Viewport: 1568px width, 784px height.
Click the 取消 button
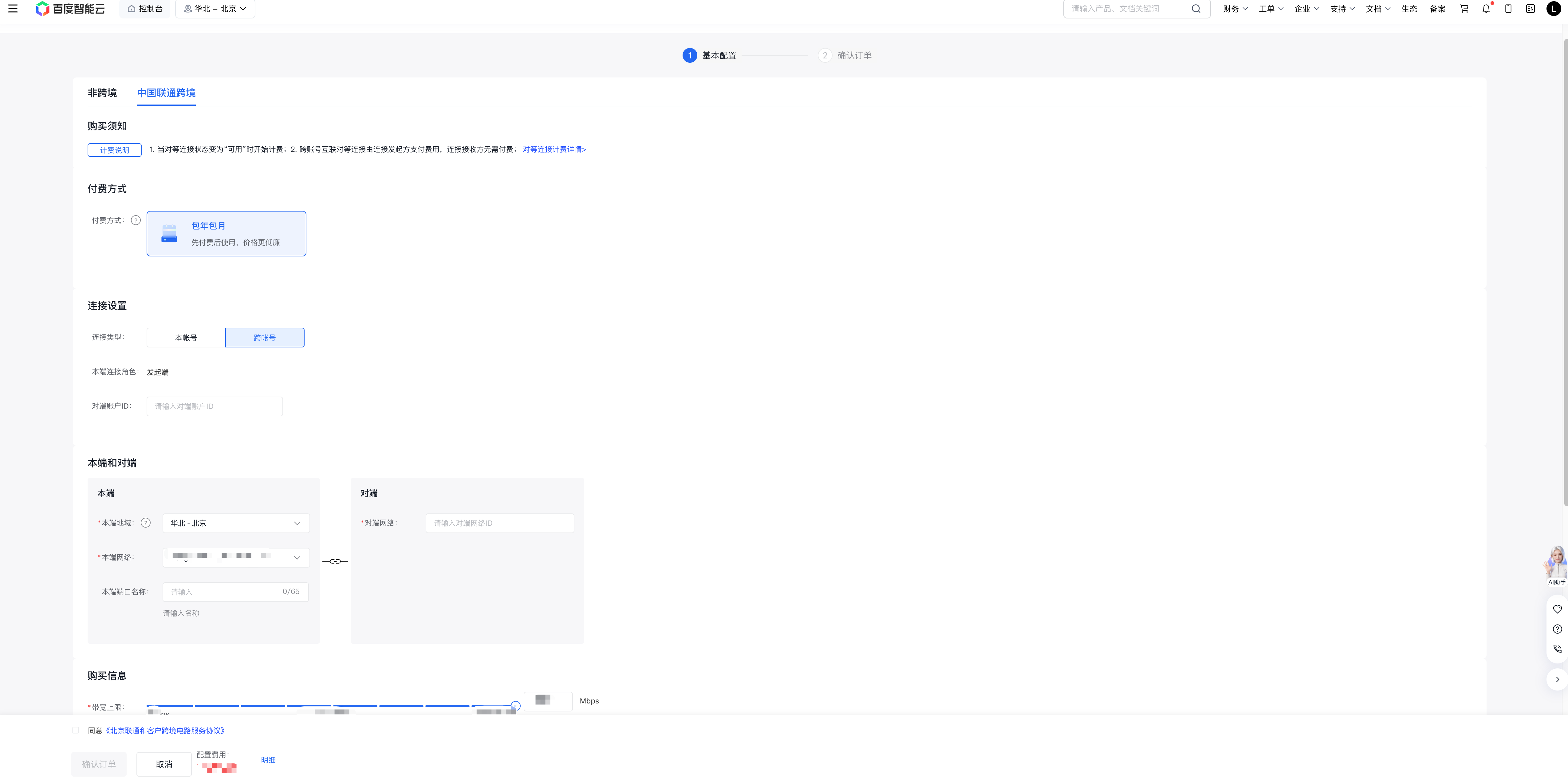tap(164, 765)
